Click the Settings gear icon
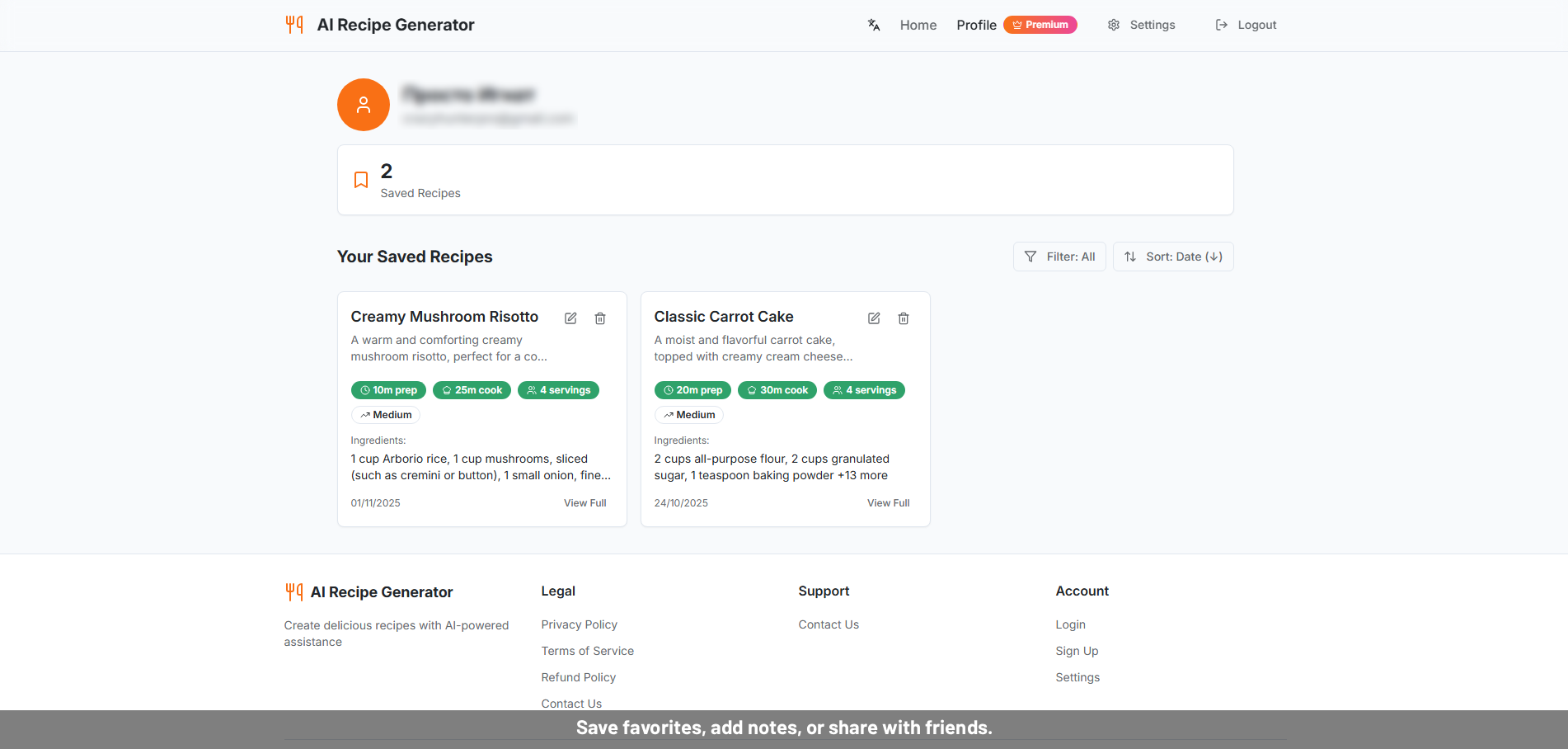The image size is (1568, 749). [x=1113, y=25]
